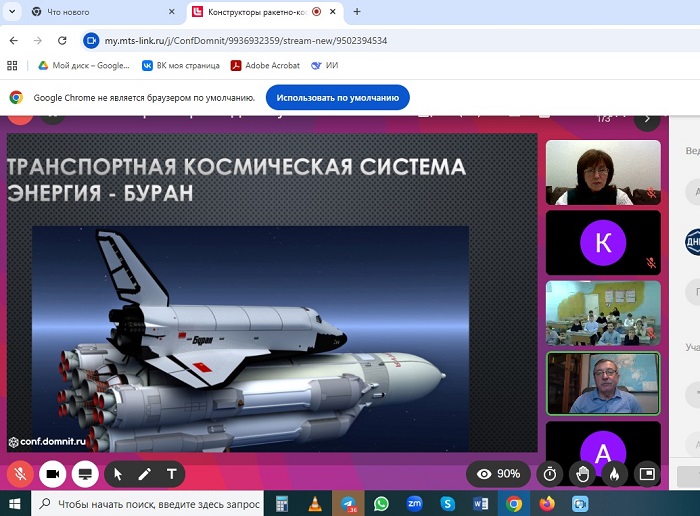Send a fire reaction
The height and width of the screenshot is (516, 700).
pos(613,473)
